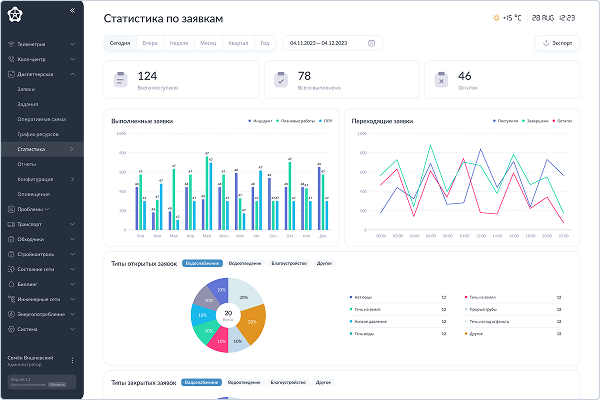
Task: Click the Поступило legend marker in line chart
Action: pyautogui.click(x=494, y=121)
